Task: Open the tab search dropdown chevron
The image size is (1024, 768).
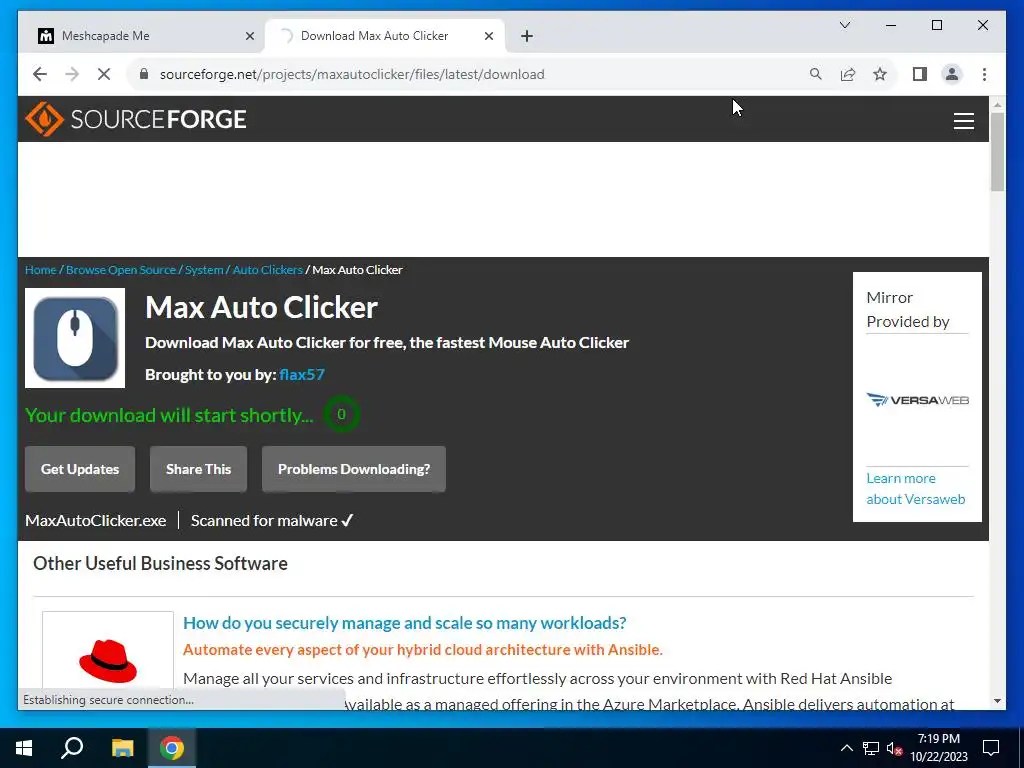Action: tap(844, 25)
